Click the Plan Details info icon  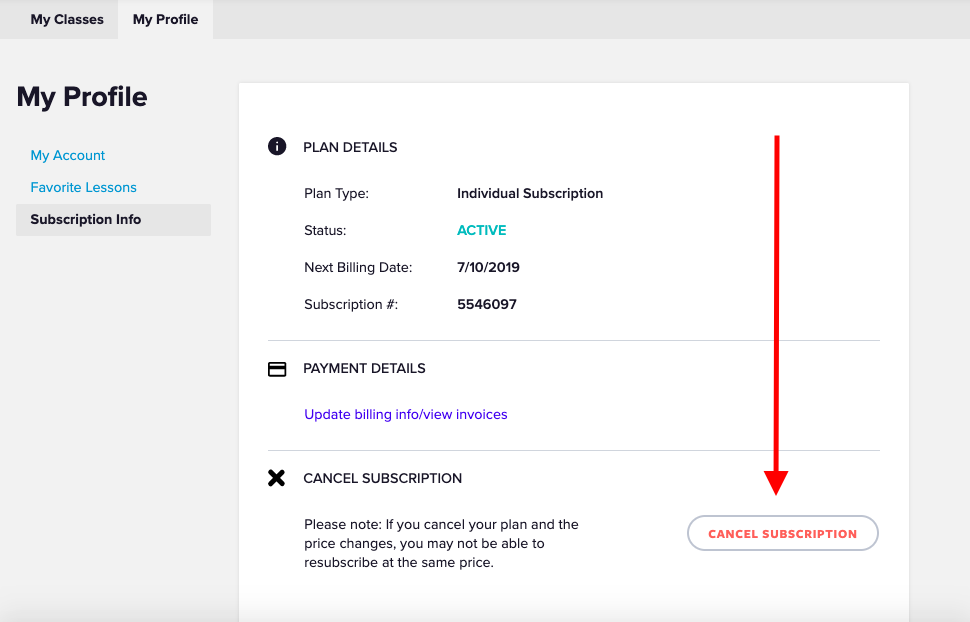pos(277,147)
